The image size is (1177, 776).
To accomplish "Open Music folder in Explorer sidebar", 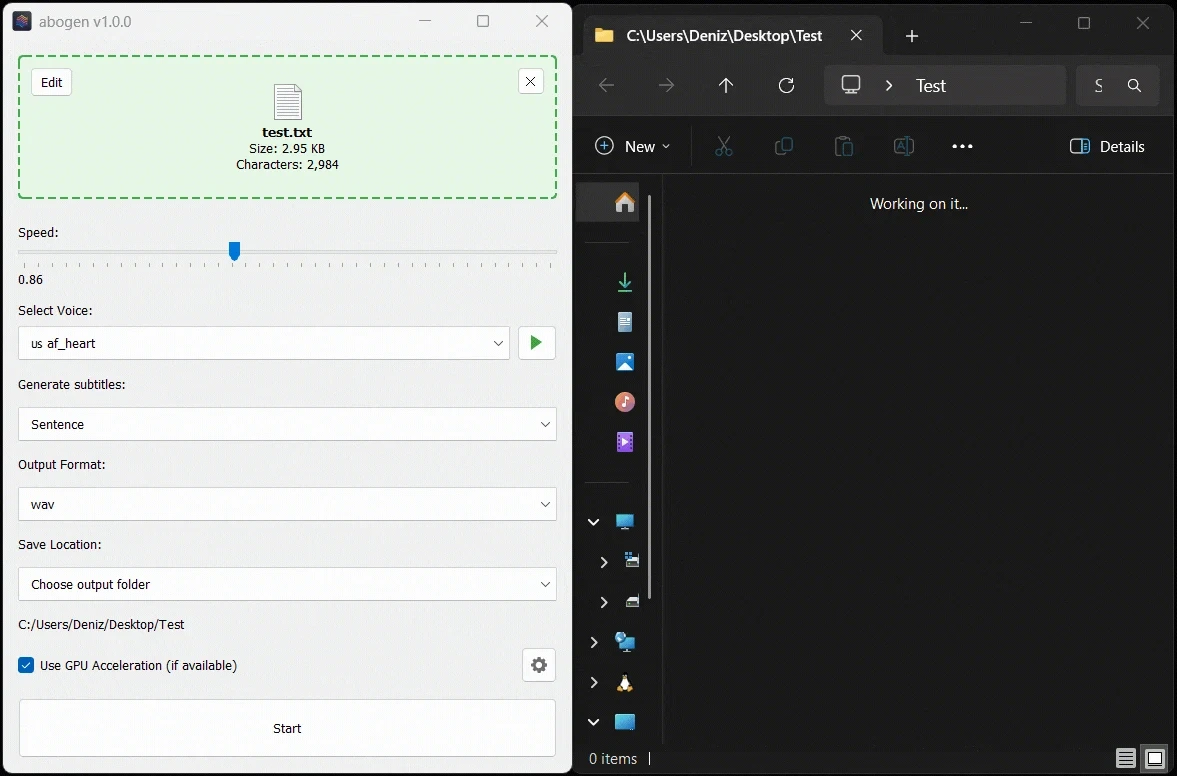I will 625,402.
